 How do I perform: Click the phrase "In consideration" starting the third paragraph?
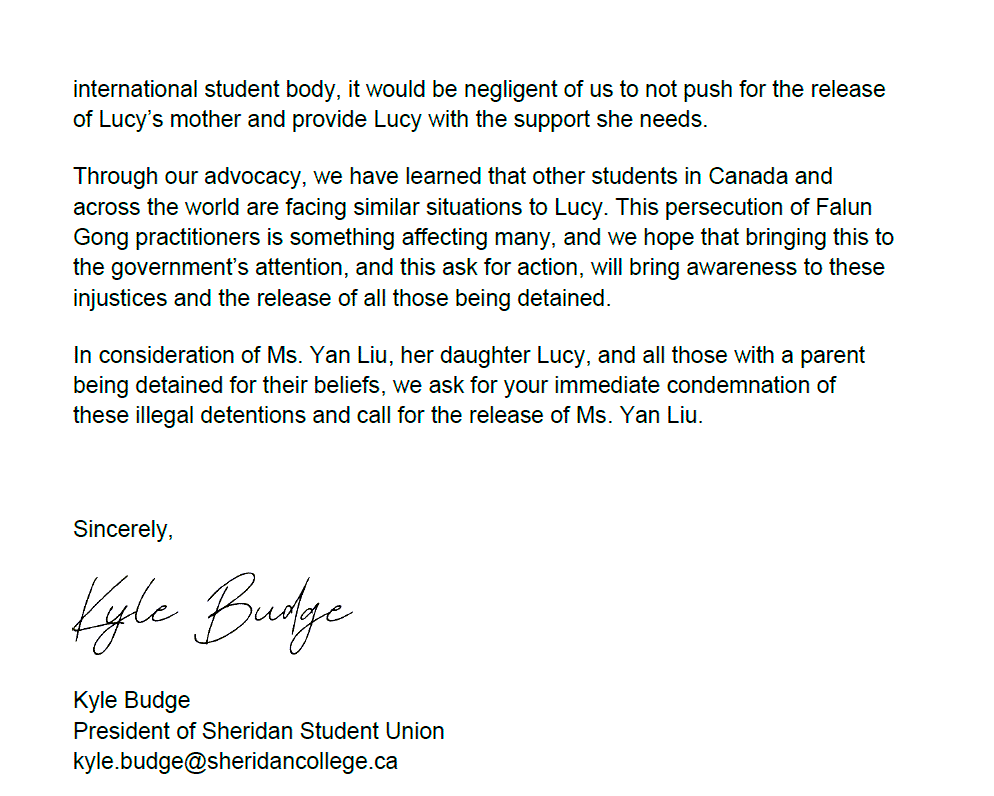[x=150, y=355]
